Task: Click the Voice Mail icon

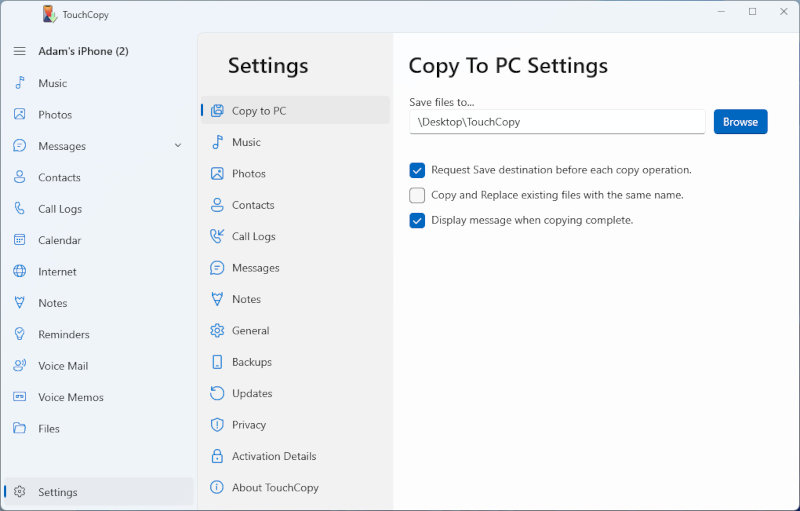Action: (x=19, y=365)
